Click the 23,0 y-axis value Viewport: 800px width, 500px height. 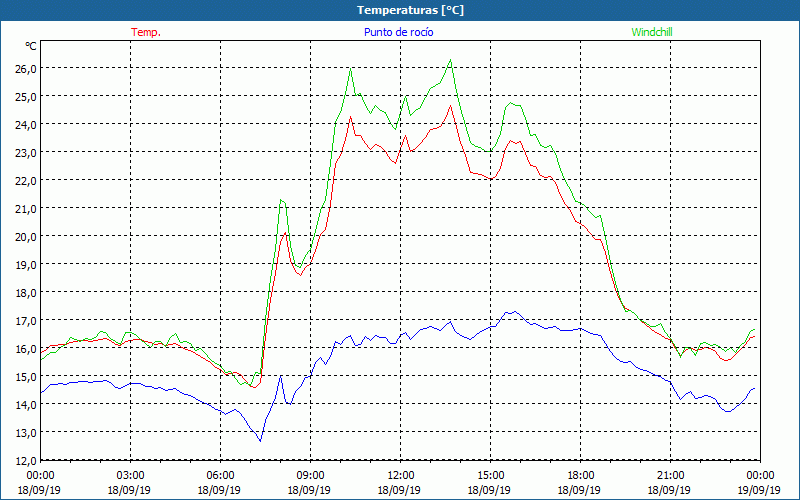pos(26,153)
